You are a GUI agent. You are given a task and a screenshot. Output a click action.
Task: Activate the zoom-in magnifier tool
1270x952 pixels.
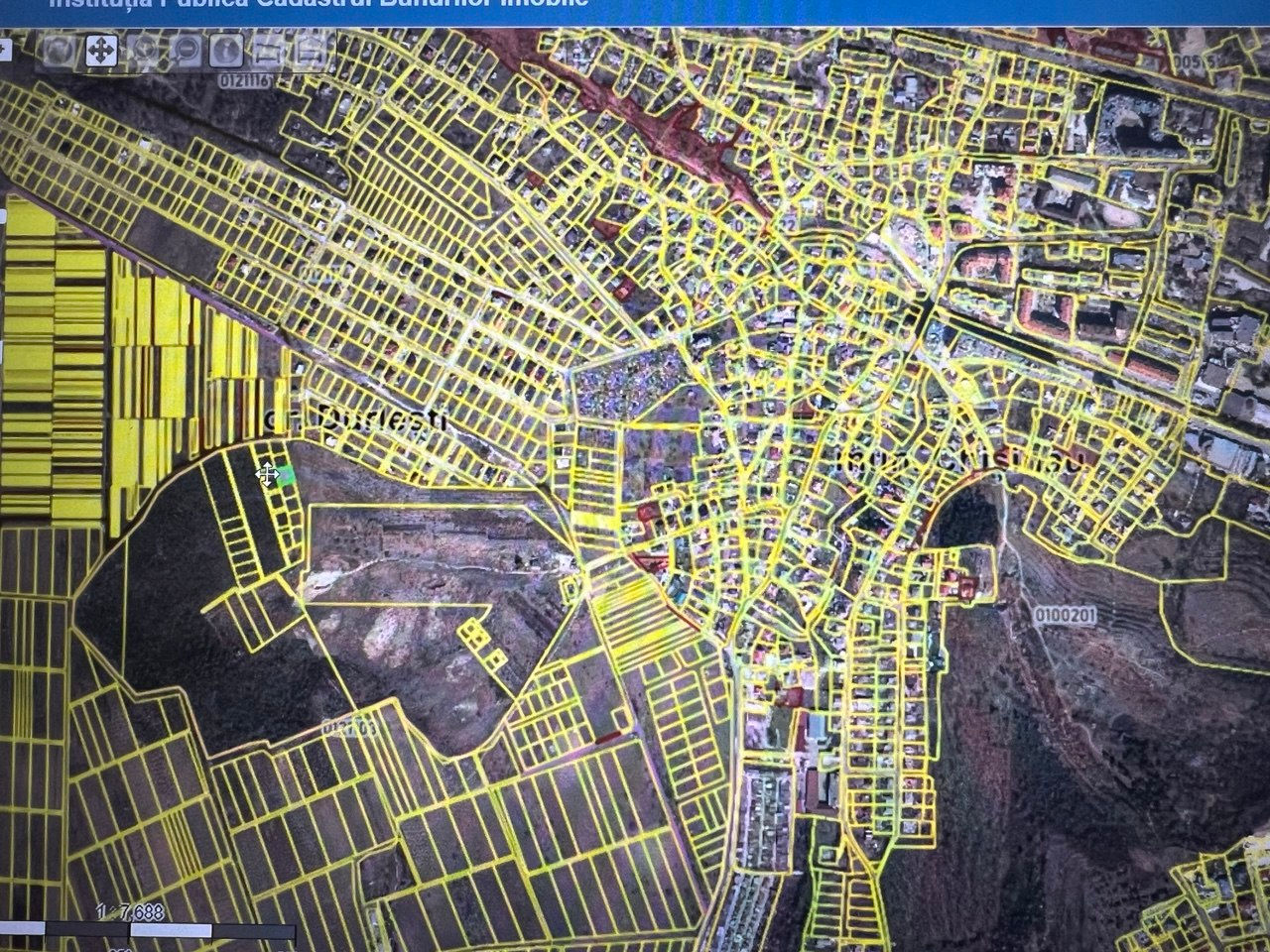[145, 49]
